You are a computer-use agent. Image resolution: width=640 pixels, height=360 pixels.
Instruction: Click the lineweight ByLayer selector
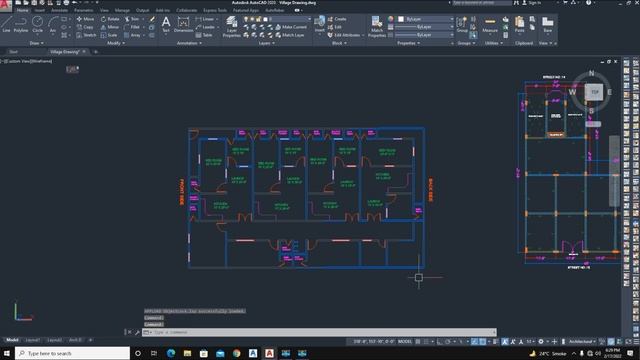click(x=424, y=27)
